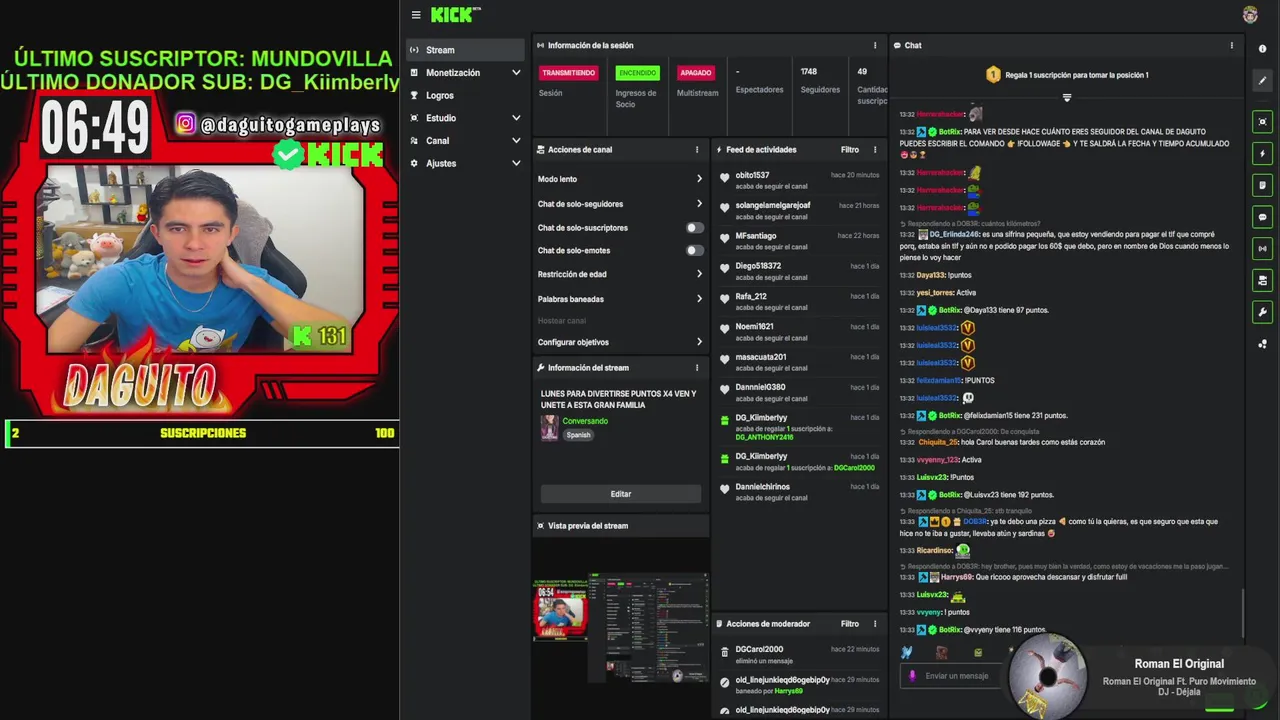The height and width of the screenshot is (720, 1280).
Task: Expand the Ajustes sidebar section
Action: pos(465,164)
